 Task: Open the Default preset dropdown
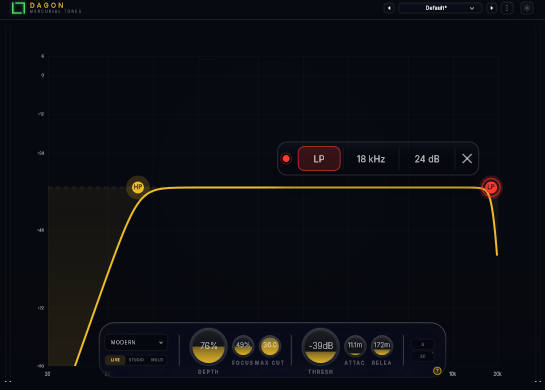point(440,8)
